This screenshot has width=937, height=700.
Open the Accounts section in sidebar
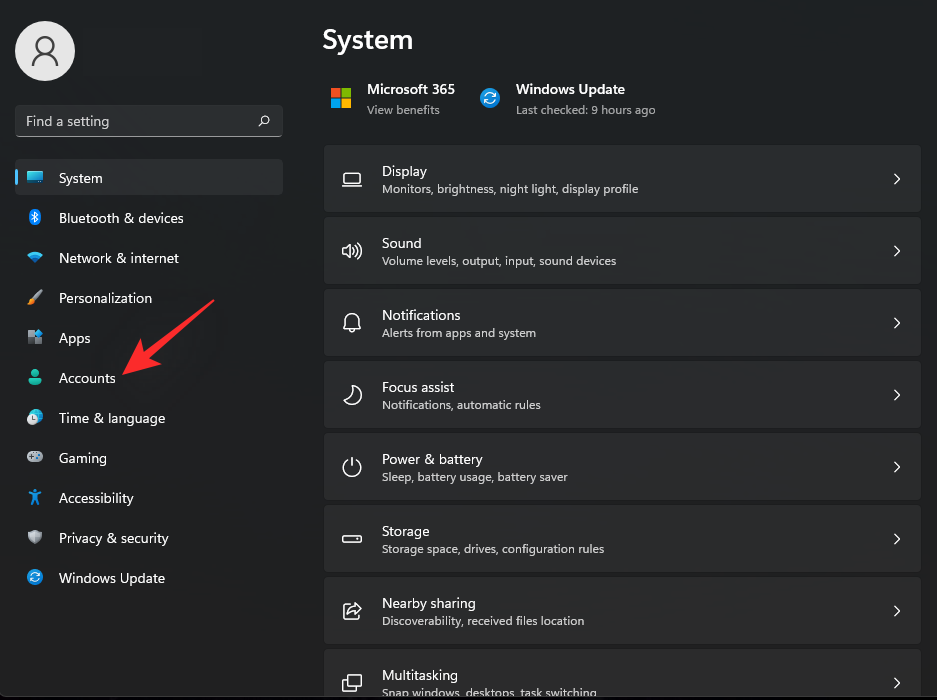pos(87,378)
